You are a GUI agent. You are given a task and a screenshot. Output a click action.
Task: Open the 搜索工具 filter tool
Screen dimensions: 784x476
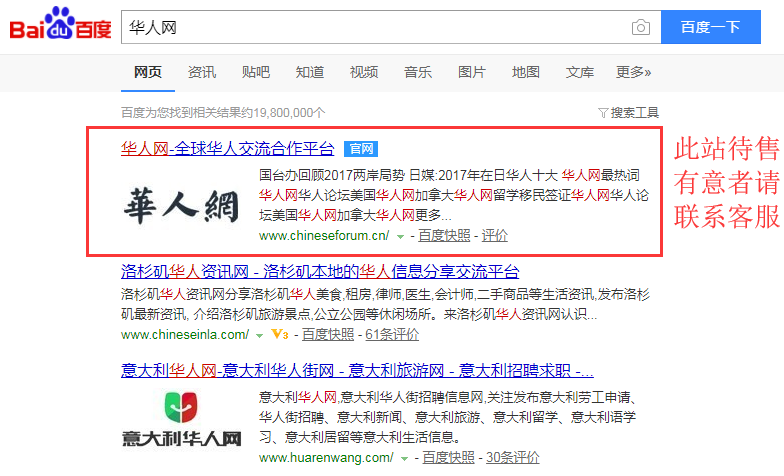628,112
